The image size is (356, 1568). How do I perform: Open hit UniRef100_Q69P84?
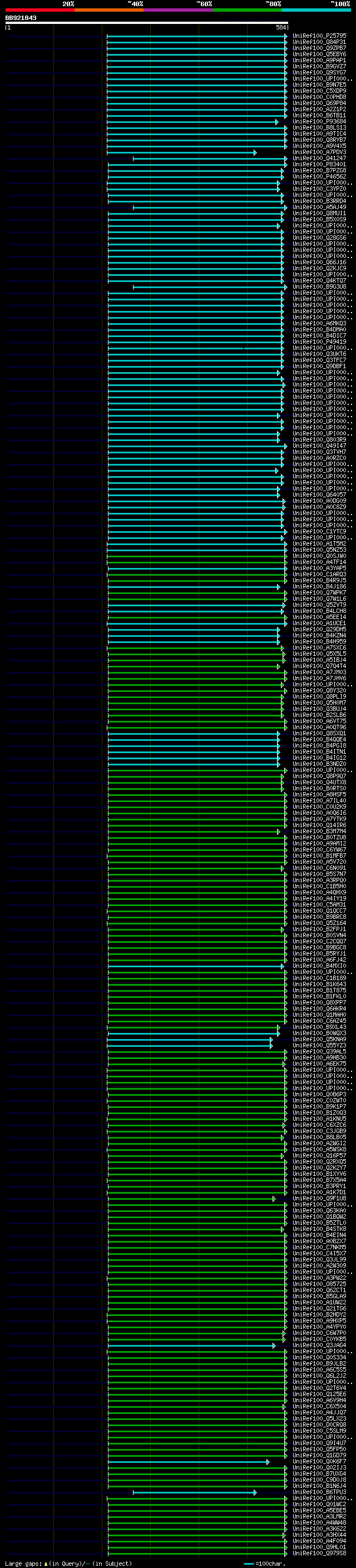[x=319, y=103]
